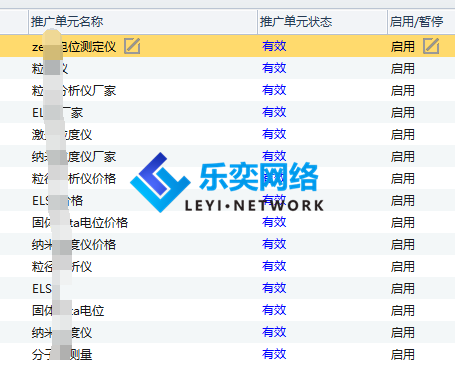This screenshot has height=365, width=455.
Task: Click edit icon beside 启用 in highlighted row
Action: coord(431,46)
